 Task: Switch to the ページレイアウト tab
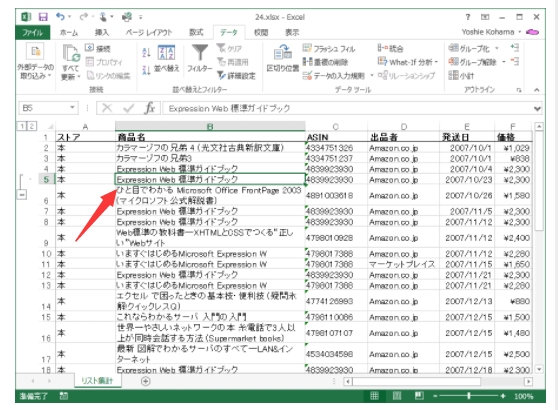pyautogui.click(x=149, y=33)
